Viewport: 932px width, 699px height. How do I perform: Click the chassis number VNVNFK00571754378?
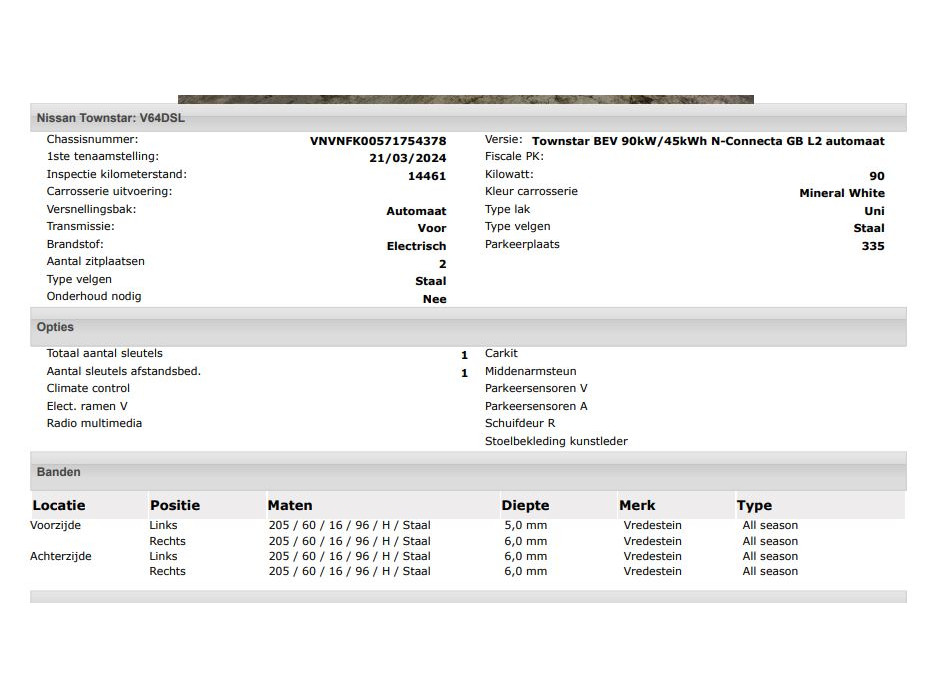pos(378,141)
